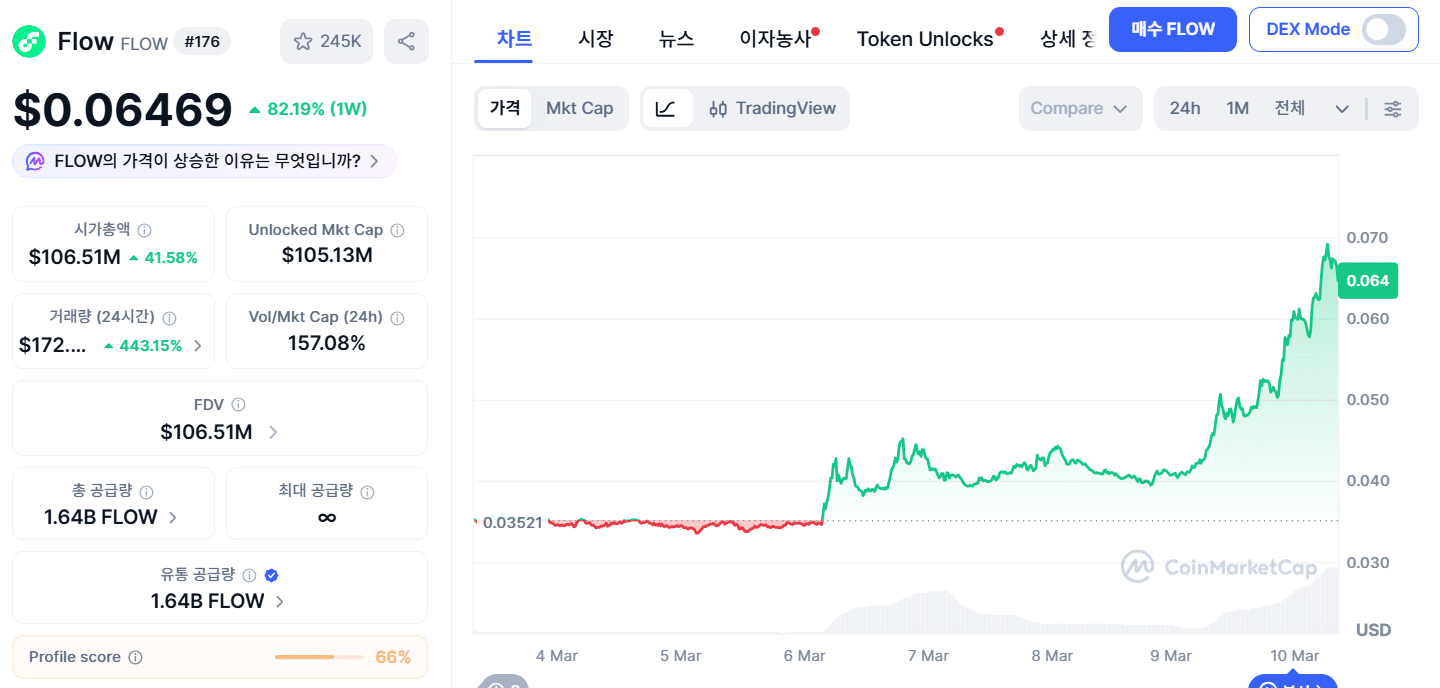Open the Compare dropdown
1440x688 pixels.
[1080, 108]
